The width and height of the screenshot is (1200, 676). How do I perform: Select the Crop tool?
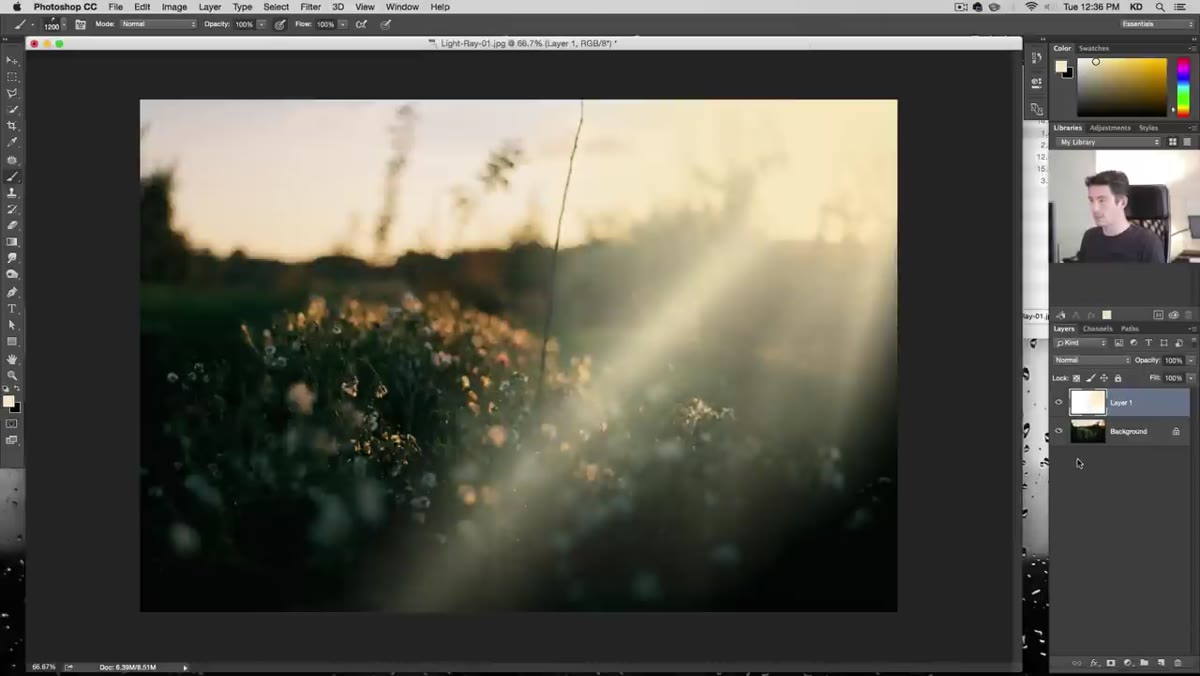12,126
